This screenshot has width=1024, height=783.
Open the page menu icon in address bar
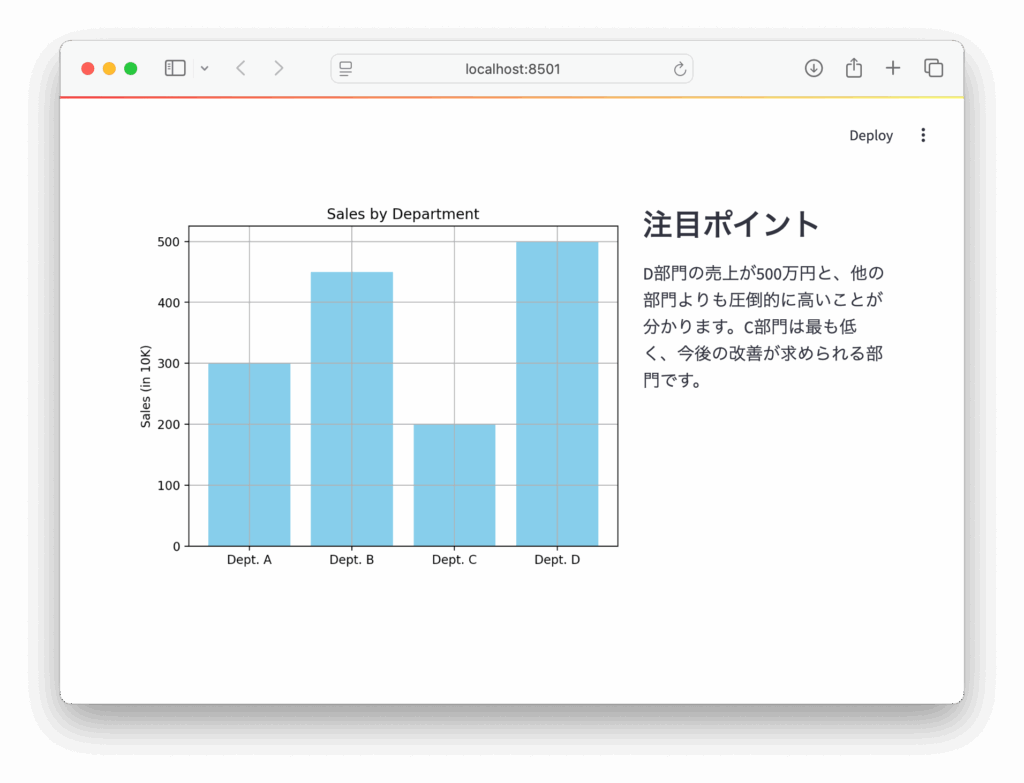(x=346, y=69)
